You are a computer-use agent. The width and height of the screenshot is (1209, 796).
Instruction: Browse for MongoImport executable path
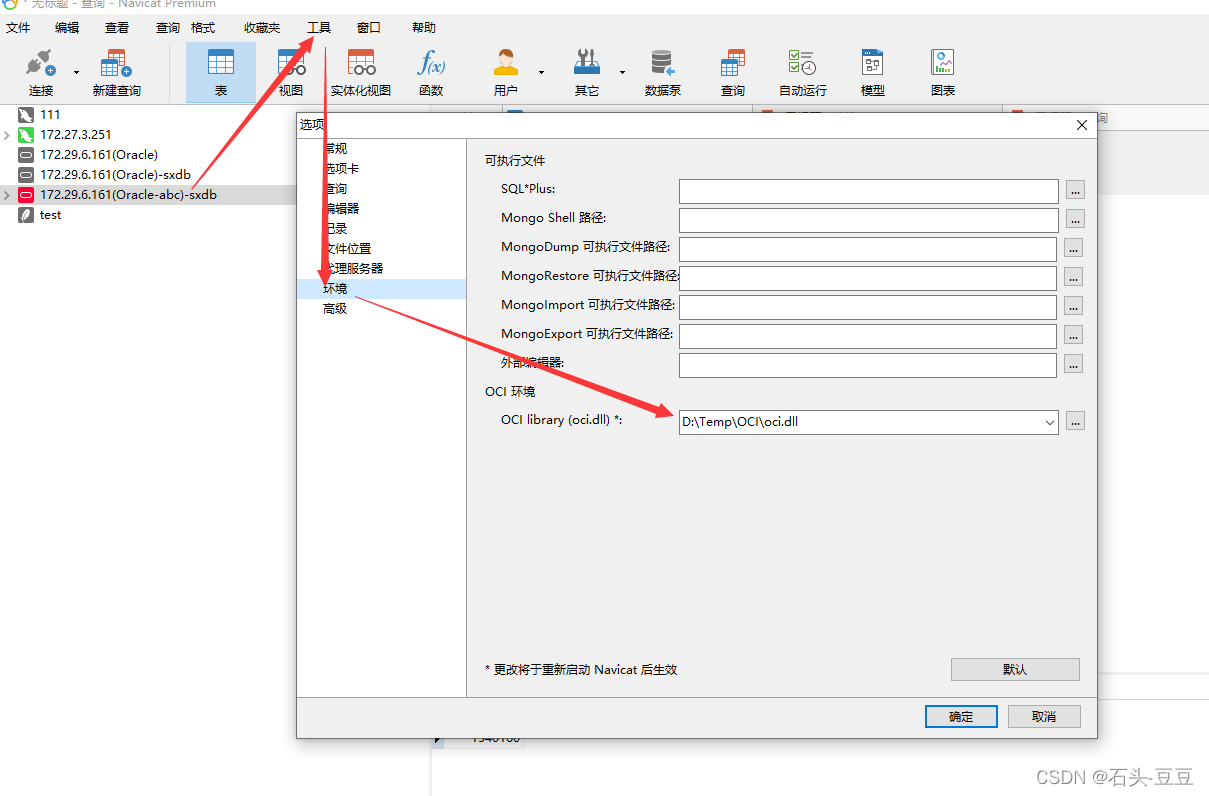point(1074,306)
